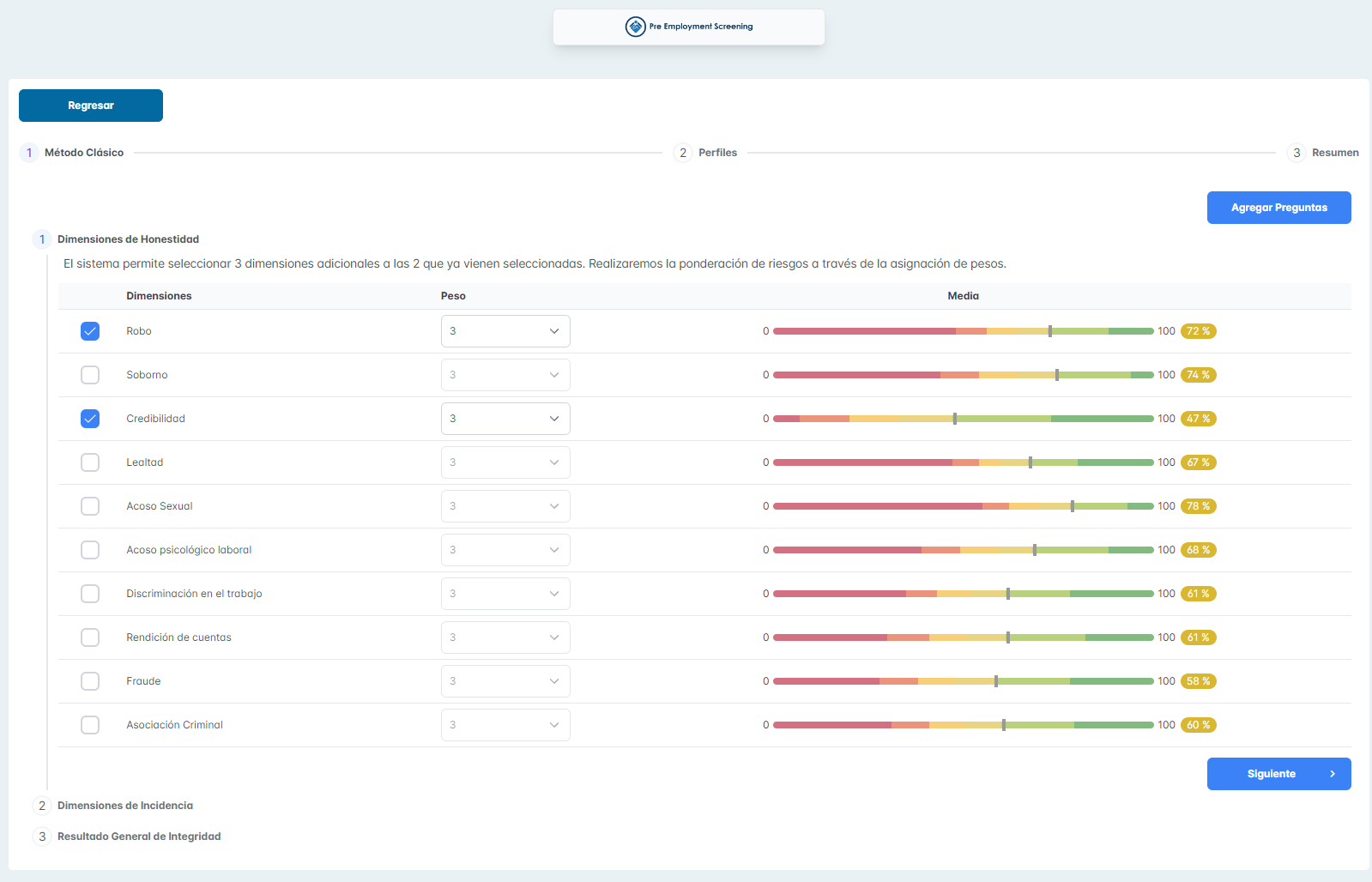Click the Robo media slider marker
1372x882 pixels.
(x=1050, y=331)
